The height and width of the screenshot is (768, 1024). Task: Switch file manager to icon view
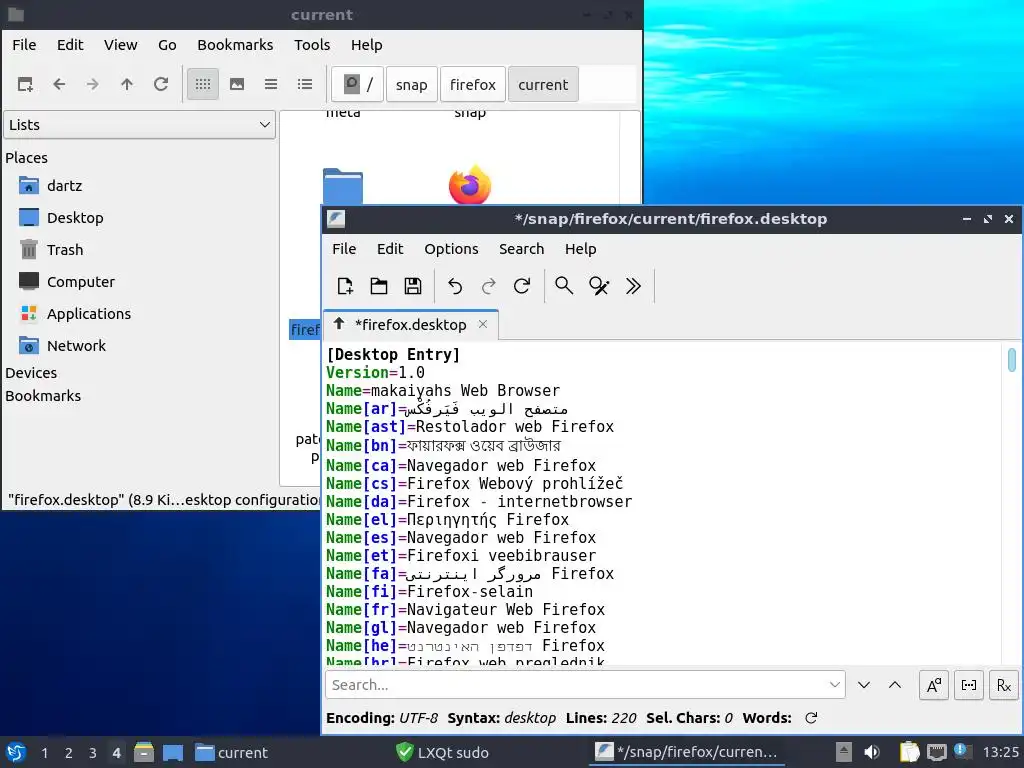(x=203, y=84)
